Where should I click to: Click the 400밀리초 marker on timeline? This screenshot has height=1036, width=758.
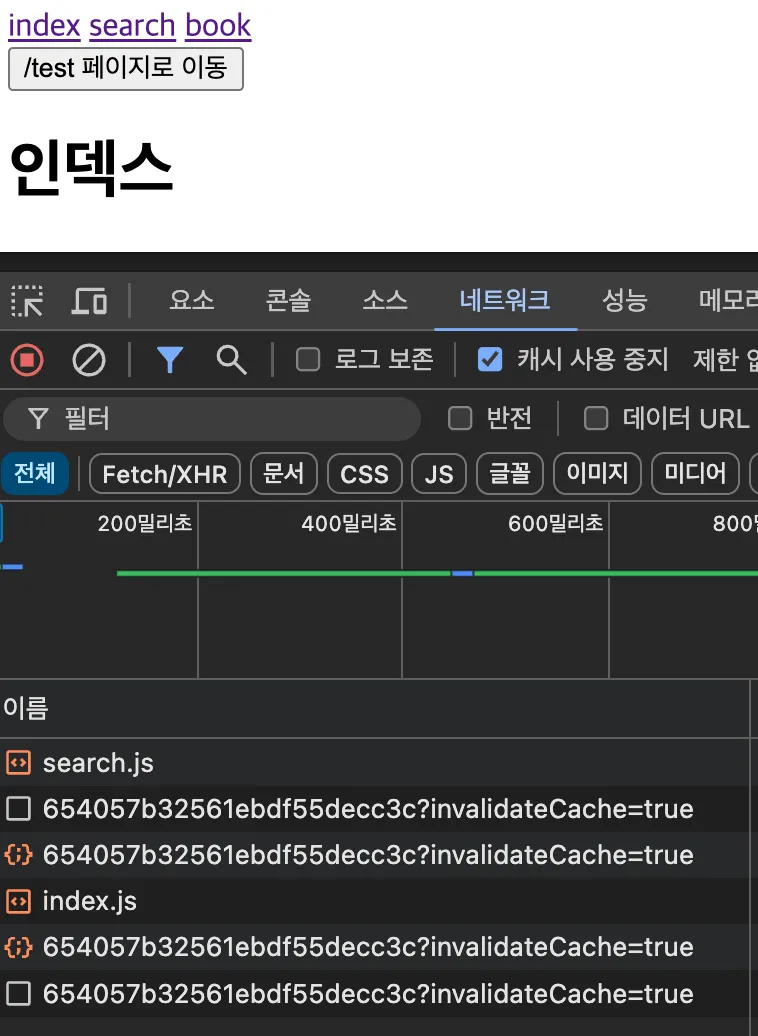click(349, 524)
